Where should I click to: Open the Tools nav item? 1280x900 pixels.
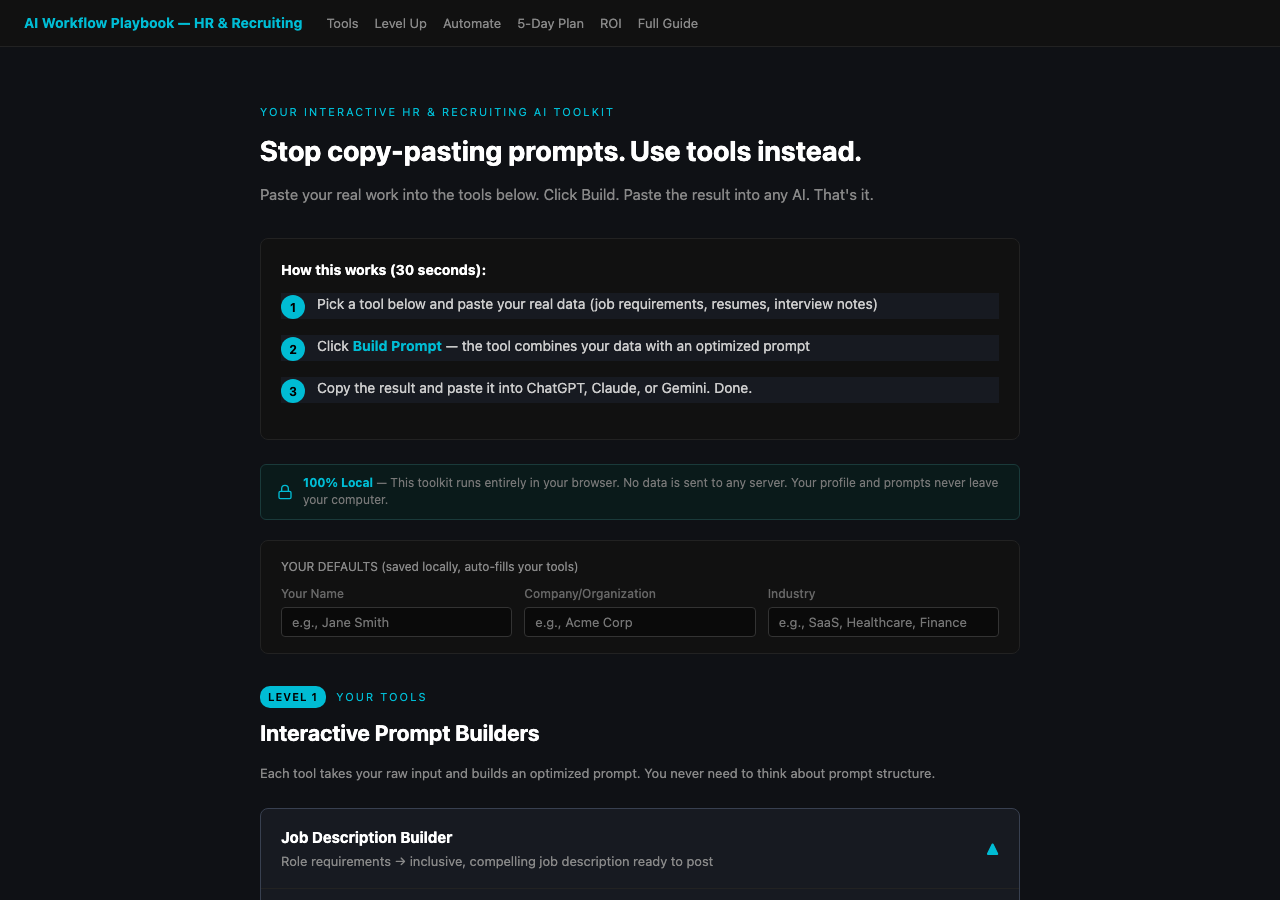click(x=342, y=23)
